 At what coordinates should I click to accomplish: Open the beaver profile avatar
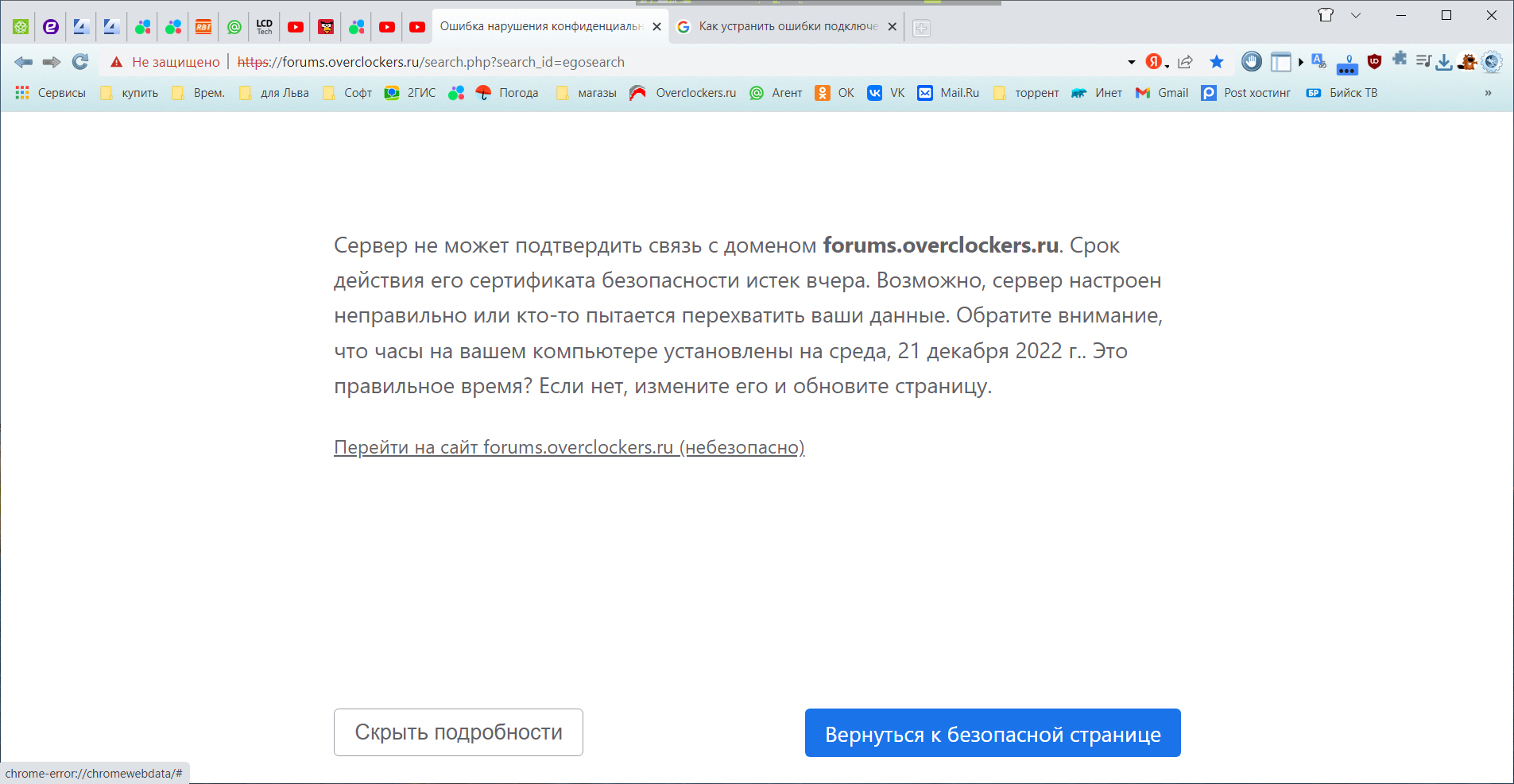(1468, 61)
